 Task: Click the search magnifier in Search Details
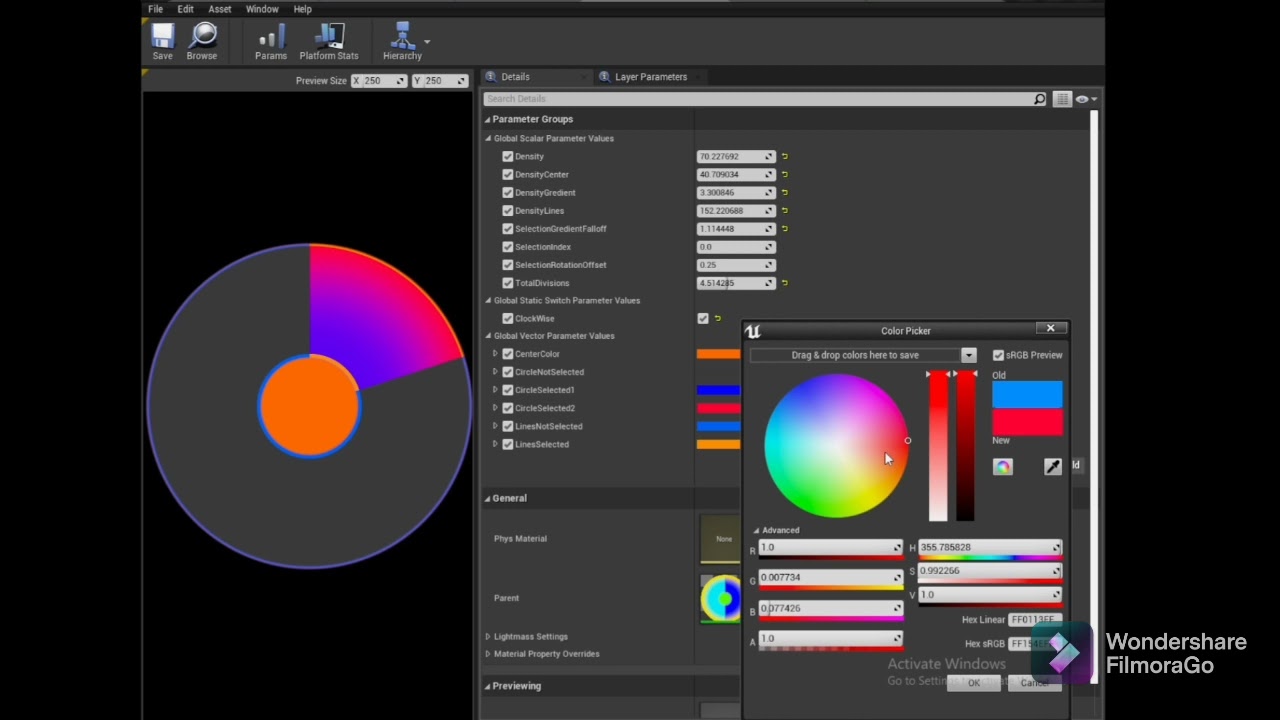tap(1039, 99)
